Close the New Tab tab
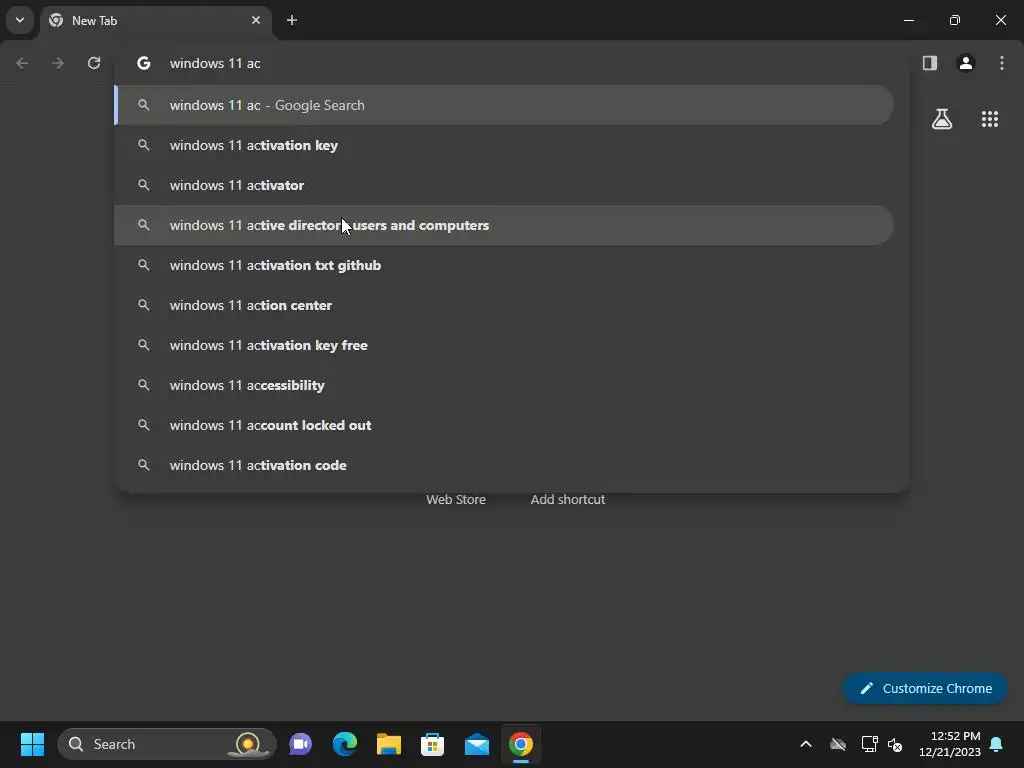Image resolution: width=1024 pixels, height=768 pixels. tap(256, 20)
